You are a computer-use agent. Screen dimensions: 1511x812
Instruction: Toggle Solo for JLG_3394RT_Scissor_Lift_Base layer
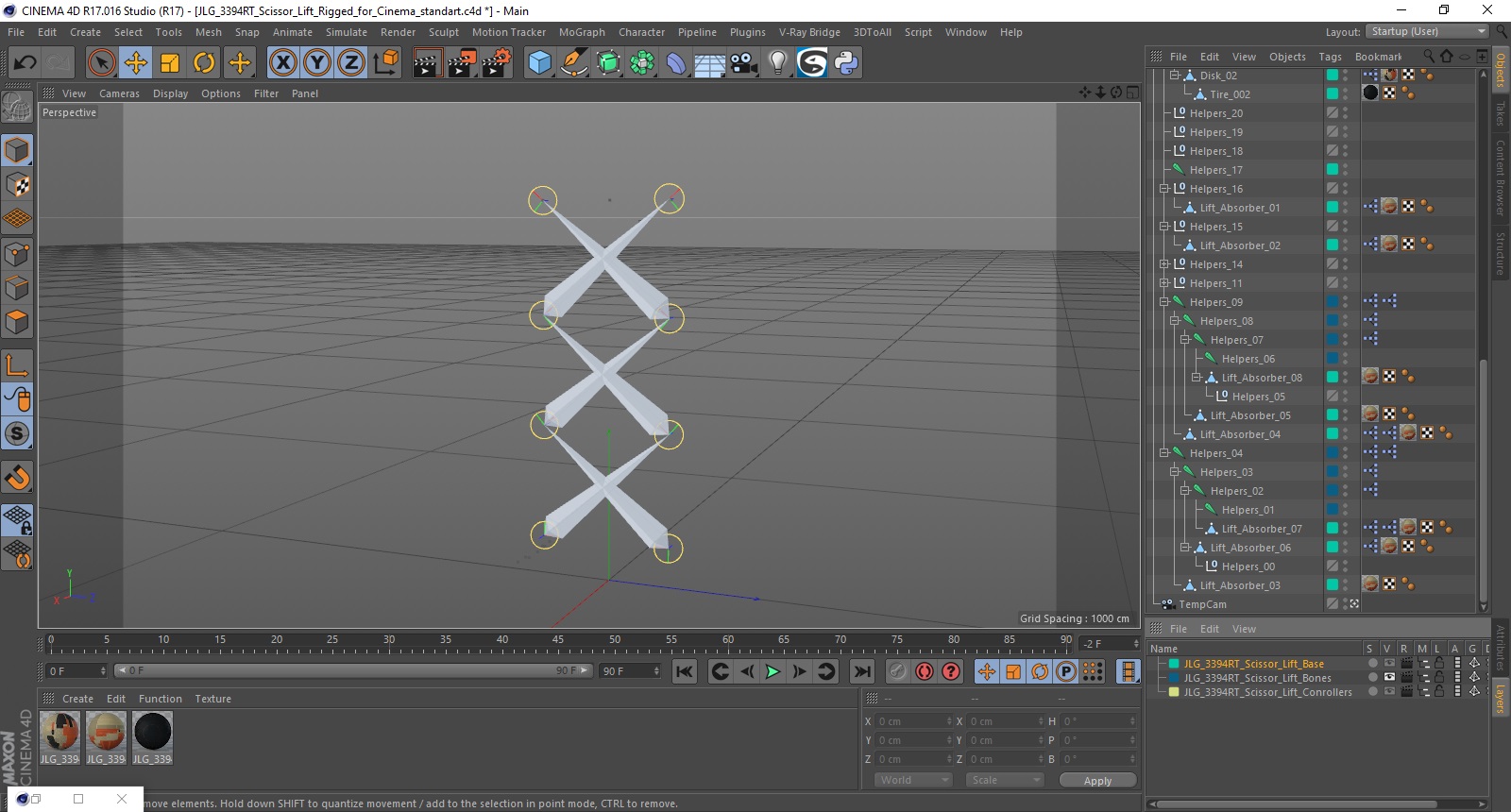point(1373,664)
